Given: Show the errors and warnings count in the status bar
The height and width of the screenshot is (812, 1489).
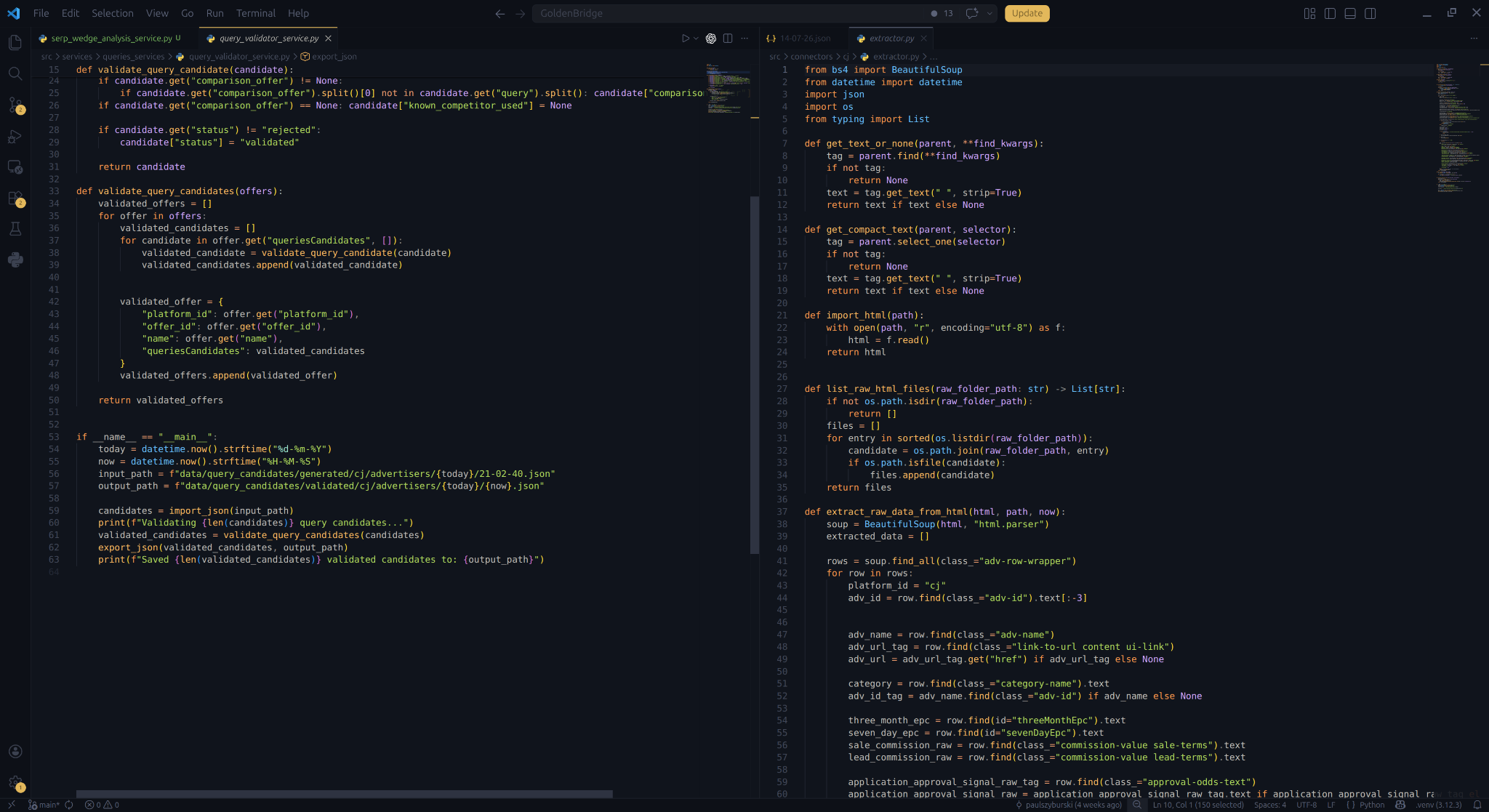Looking at the screenshot, I should click(x=102, y=805).
